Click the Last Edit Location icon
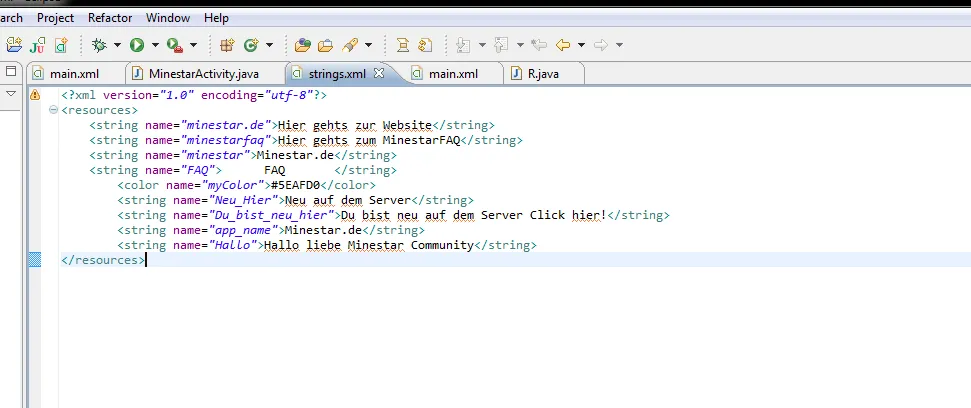971x408 pixels. (x=539, y=45)
